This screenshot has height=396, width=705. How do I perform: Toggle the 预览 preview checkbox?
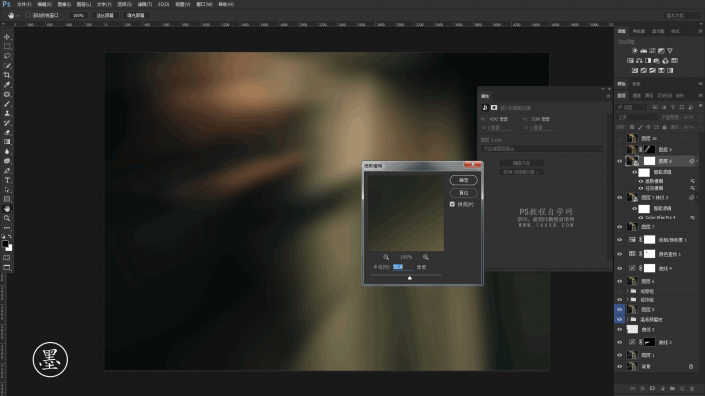pyautogui.click(x=452, y=205)
